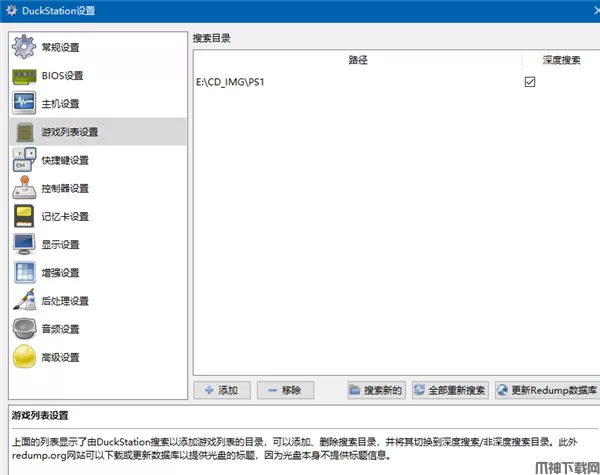Select the 游戏列表设置 icon

[25, 132]
